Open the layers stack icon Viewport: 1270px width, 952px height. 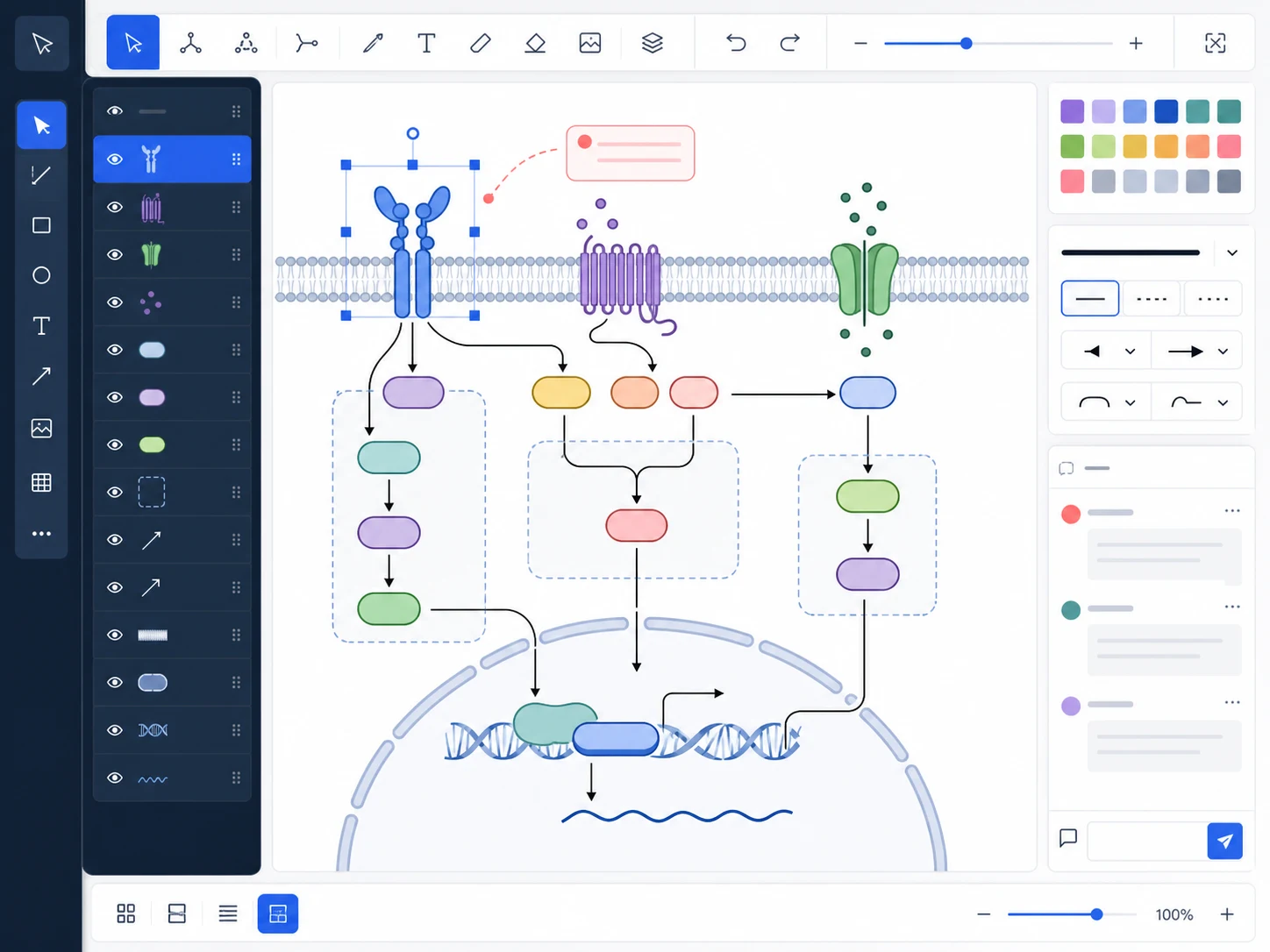652,43
